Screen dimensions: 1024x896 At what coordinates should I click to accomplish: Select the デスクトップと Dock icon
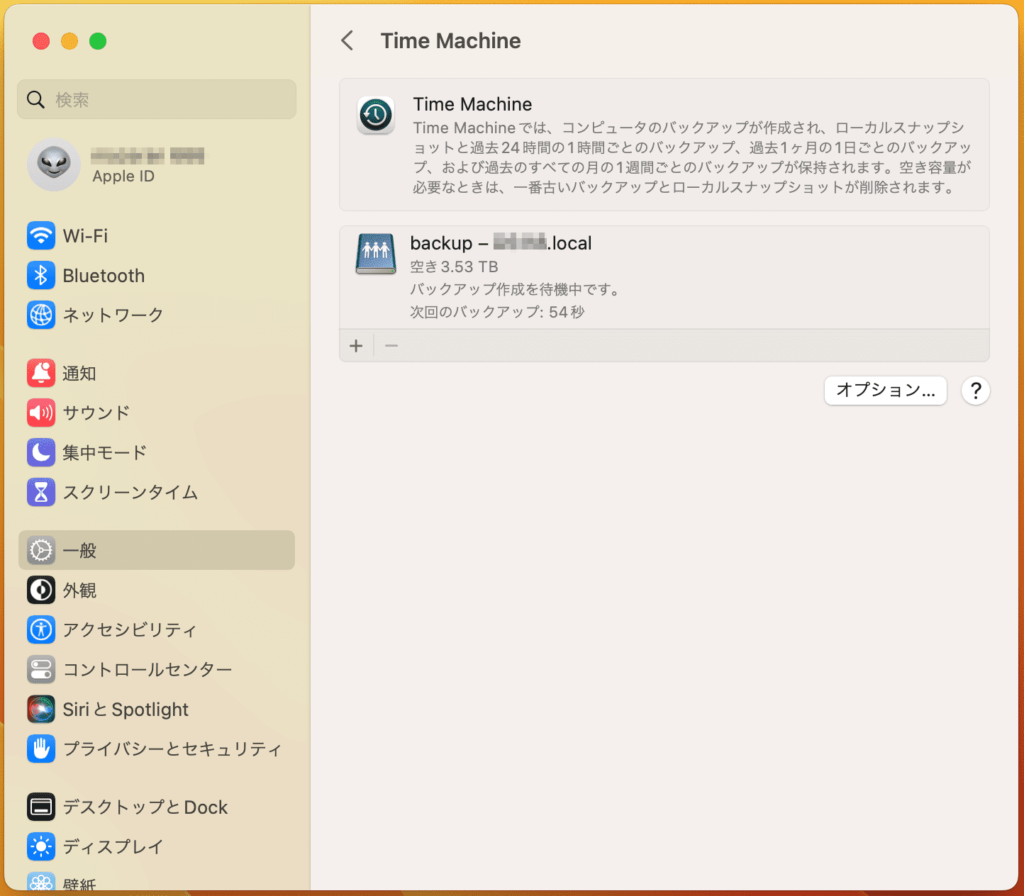pyautogui.click(x=40, y=807)
